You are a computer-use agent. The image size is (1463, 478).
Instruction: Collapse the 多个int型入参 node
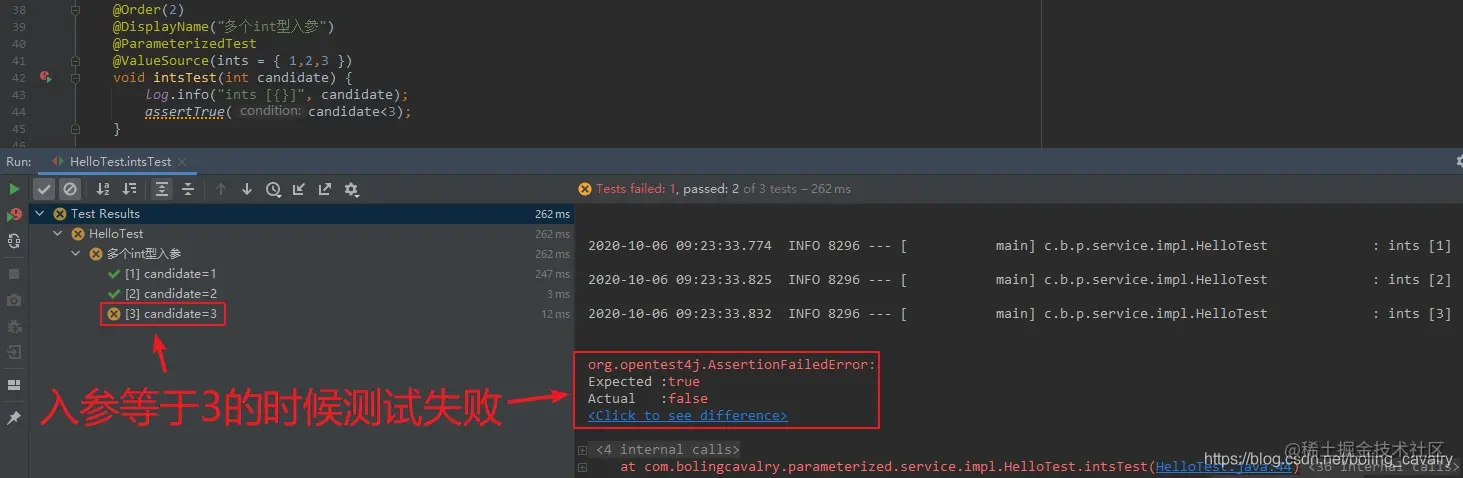(x=77, y=254)
